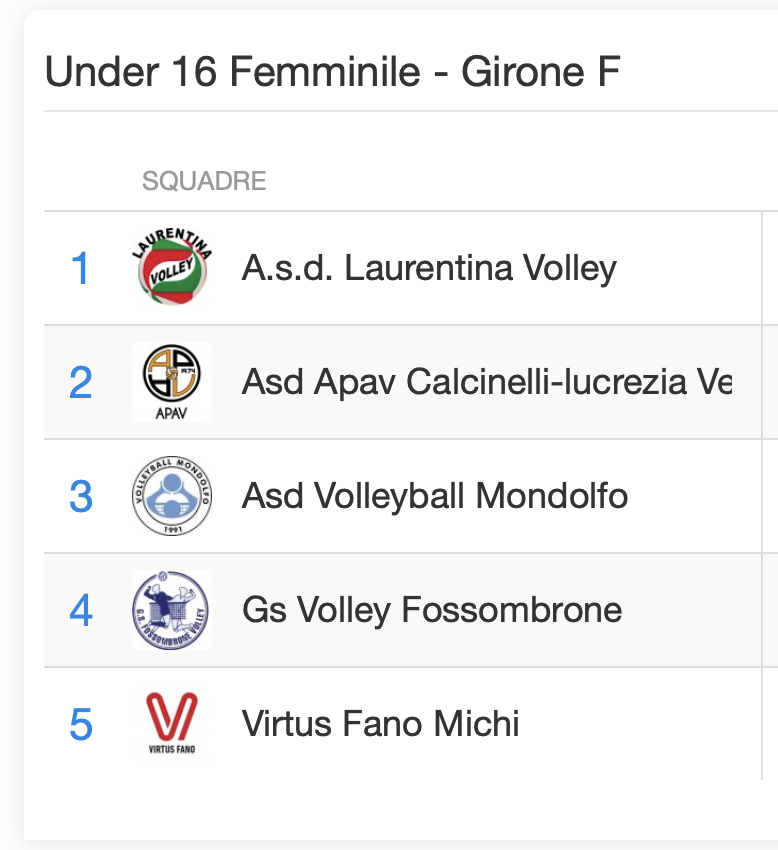Image resolution: width=778 pixels, height=850 pixels.
Task: Open the Gs Volley Fossombrone team link
Action: (432, 610)
